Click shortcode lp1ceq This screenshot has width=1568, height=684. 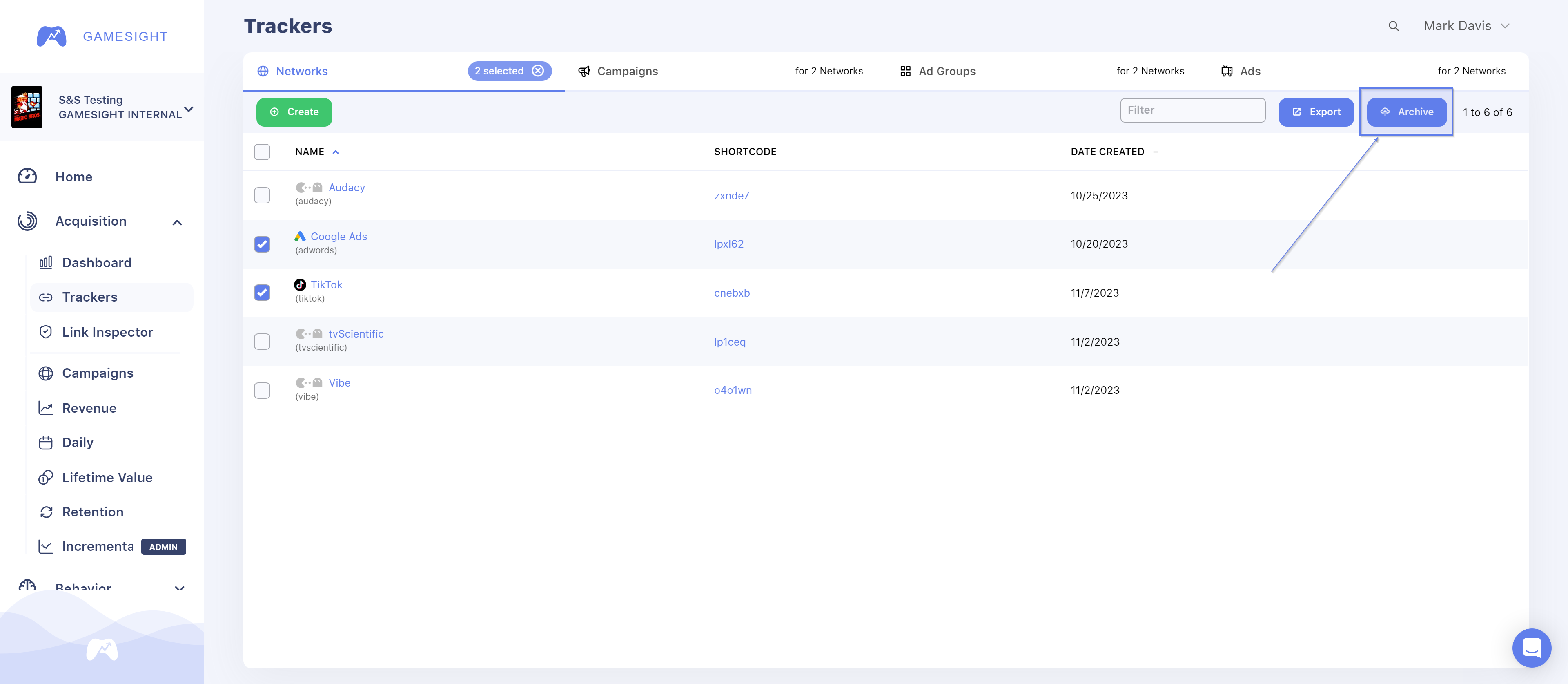[730, 342]
